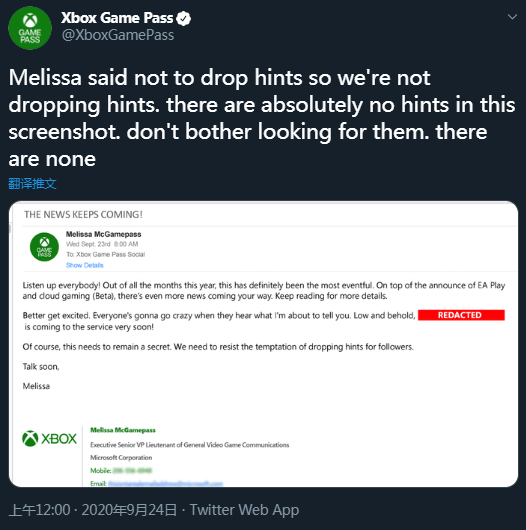The image size is (526, 530).
Task: Click the blurred email address in signature
Action: 165,483
